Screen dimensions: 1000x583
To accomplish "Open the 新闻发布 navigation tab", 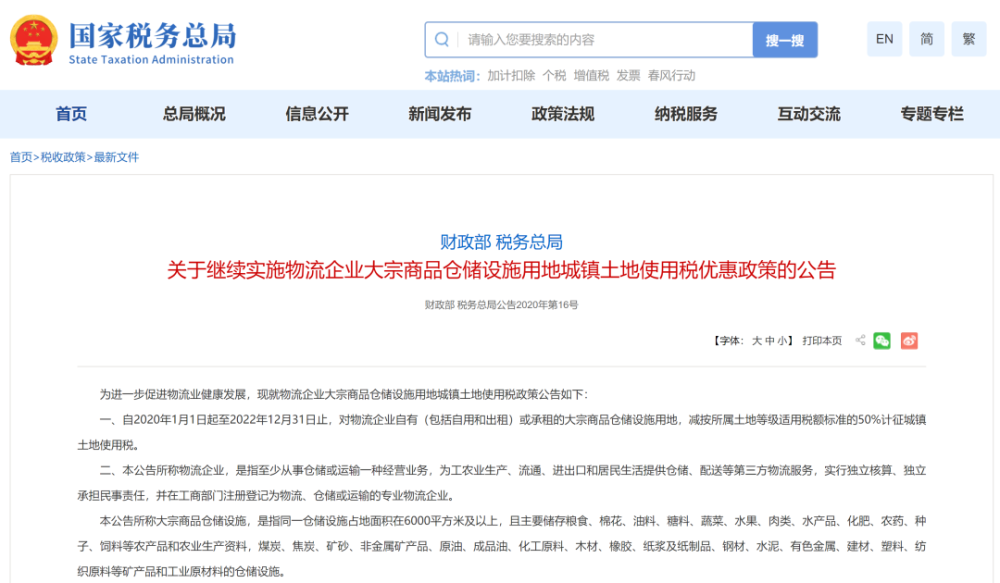I will [x=440, y=114].
